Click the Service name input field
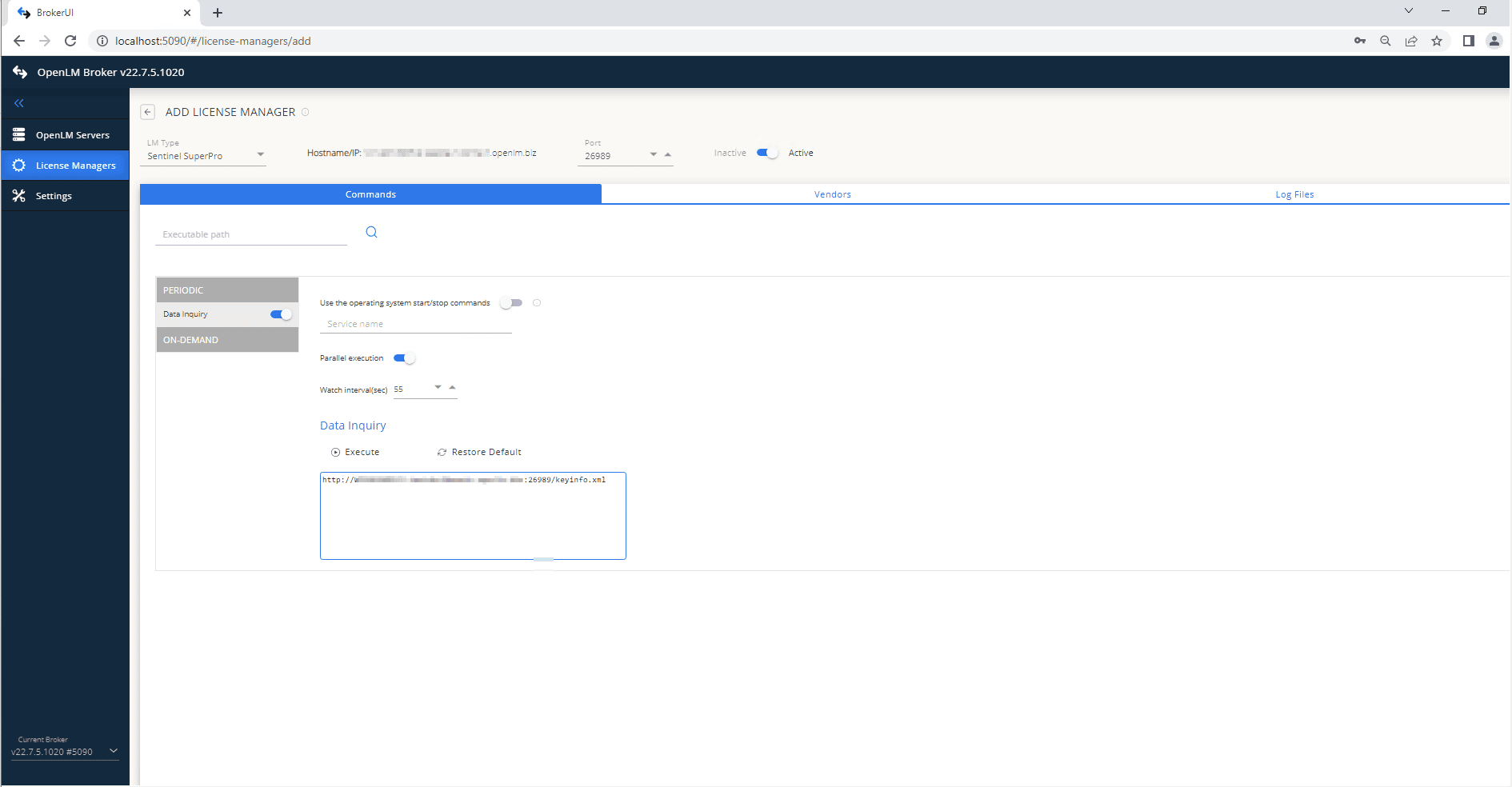Screen dimensions: 1512x787 coord(415,324)
